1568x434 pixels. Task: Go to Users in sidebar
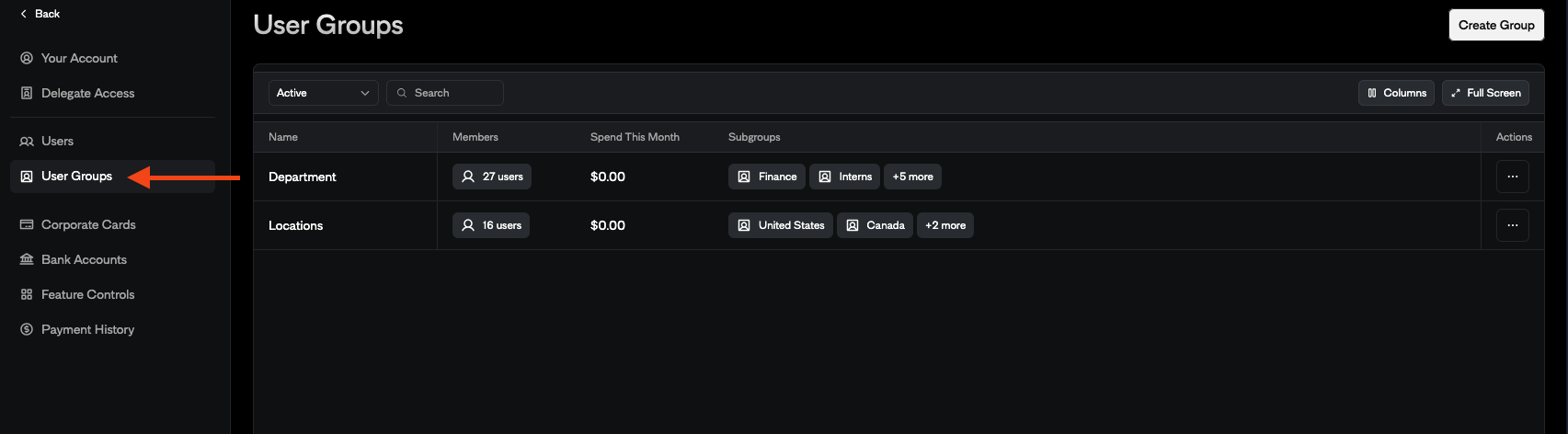pyautogui.click(x=57, y=141)
